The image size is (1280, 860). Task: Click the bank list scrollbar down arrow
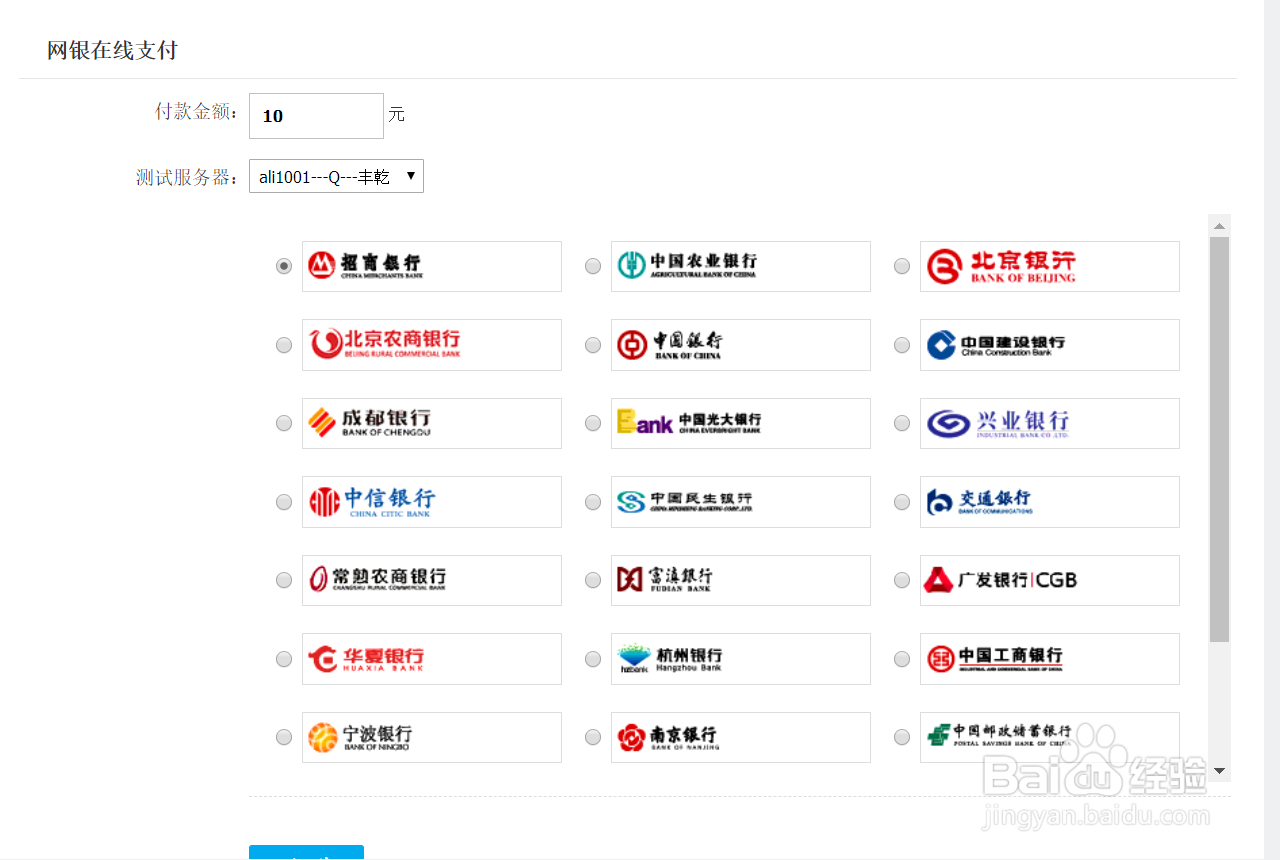coord(1219,771)
